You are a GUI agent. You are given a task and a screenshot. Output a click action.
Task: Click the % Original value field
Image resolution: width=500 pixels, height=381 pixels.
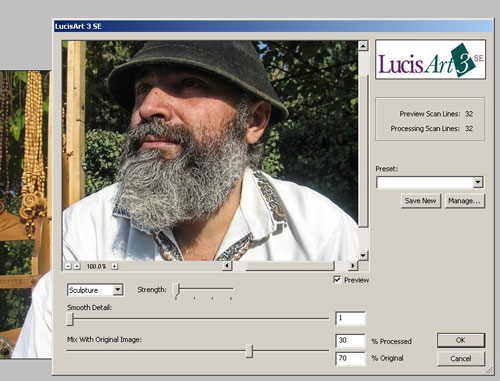pyautogui.click(x=350, y=359)
